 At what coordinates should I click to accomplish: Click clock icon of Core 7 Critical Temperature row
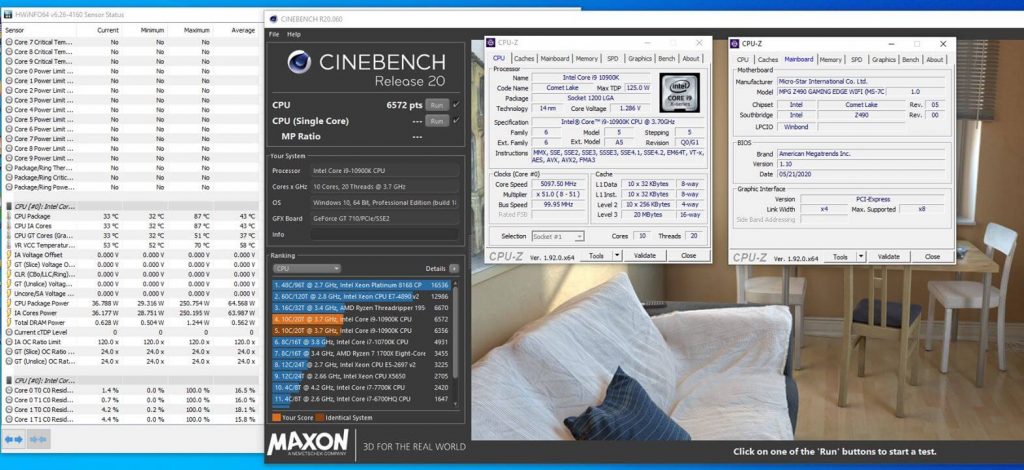pyautogui.click(x=8, y=42)
